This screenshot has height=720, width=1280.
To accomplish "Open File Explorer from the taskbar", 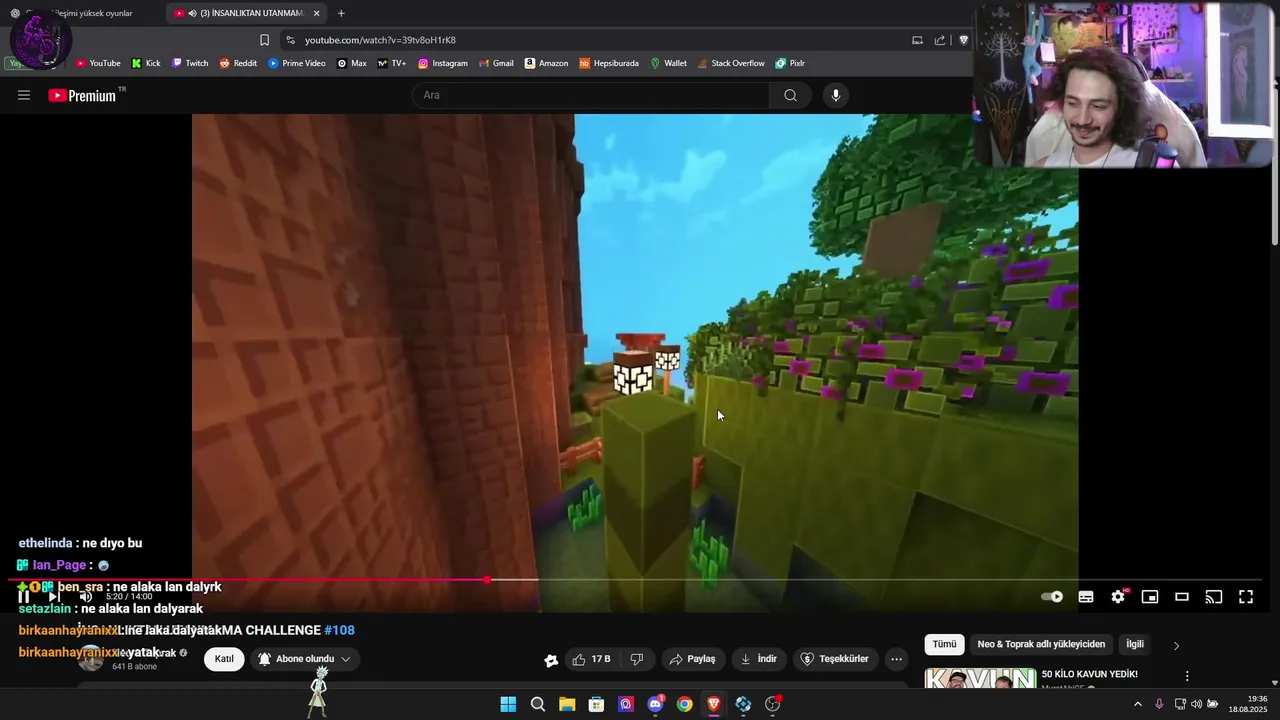I will pyautogui.click(x=567, y=704).
